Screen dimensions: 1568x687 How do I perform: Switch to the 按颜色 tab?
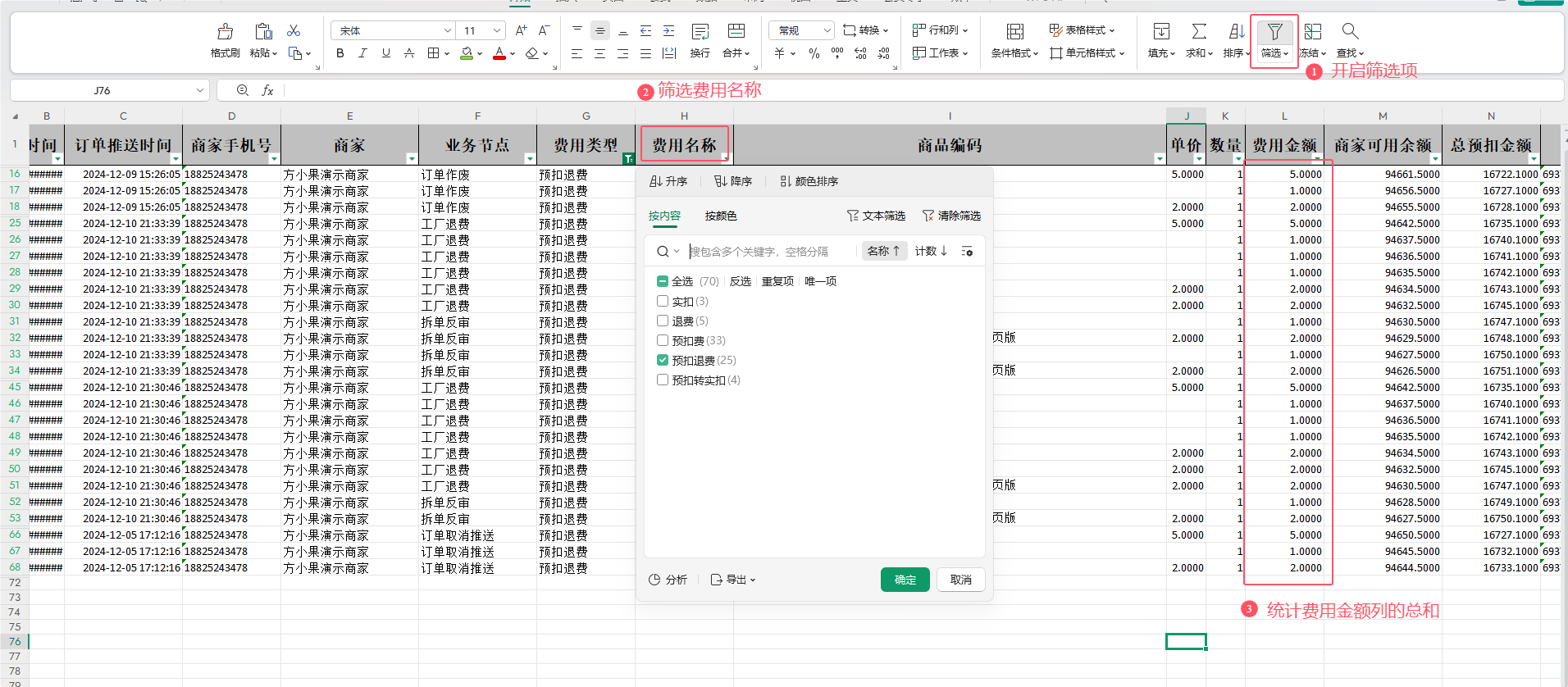point(720,216)
